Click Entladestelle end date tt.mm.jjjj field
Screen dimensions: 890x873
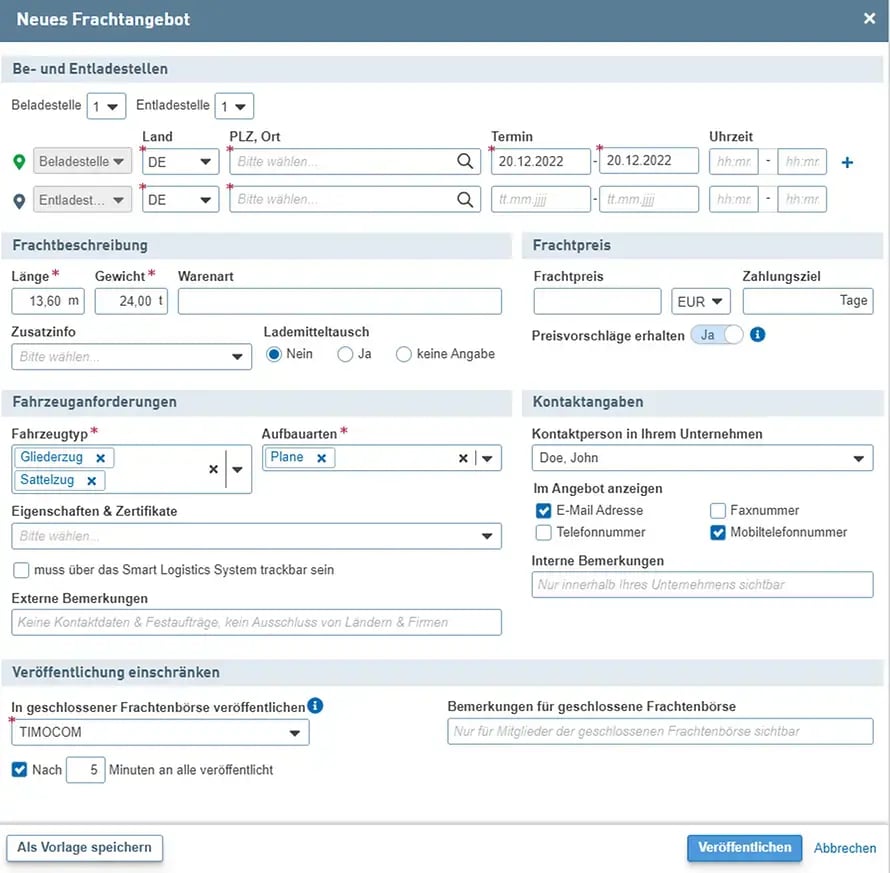click(x=649, y=200)
